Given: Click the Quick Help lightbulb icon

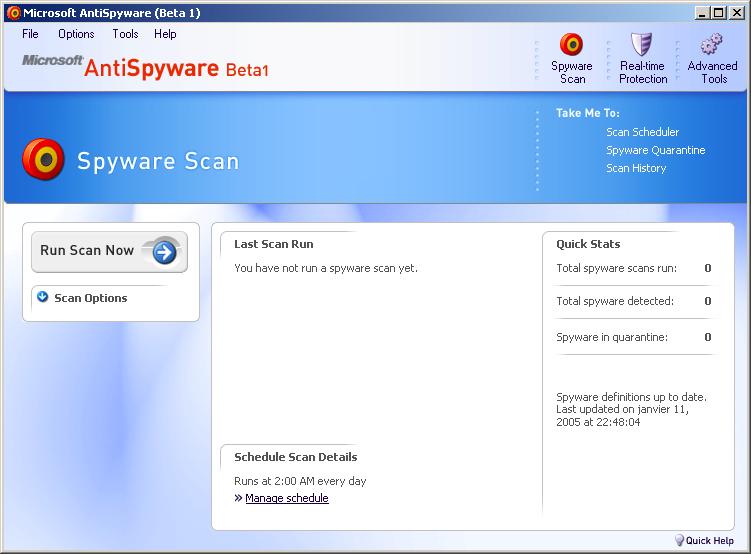Looking at the screenshot, I should (679, 540).
